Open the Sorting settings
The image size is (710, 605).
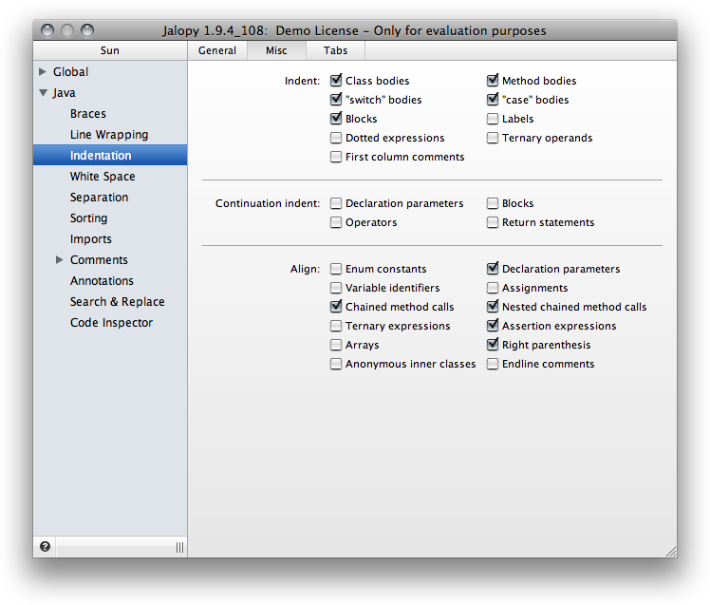click(110, 218)
